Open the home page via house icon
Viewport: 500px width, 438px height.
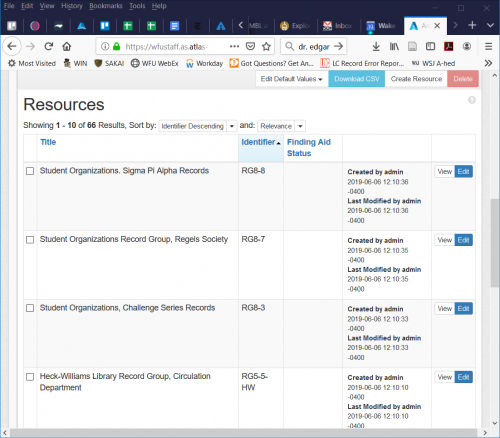67,46
